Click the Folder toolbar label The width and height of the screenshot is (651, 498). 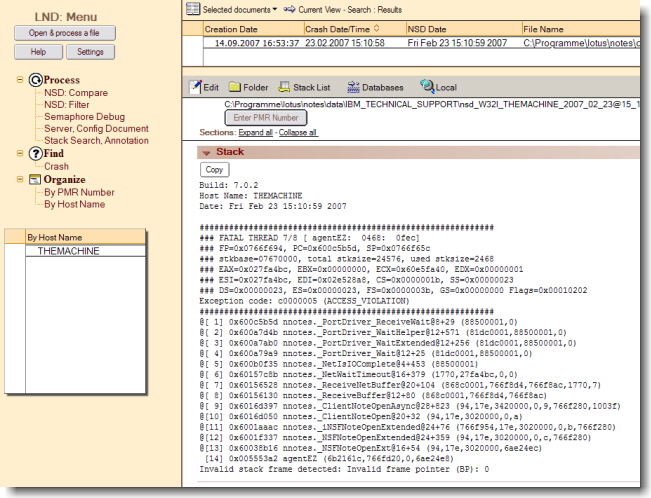[x=256, y=88]
